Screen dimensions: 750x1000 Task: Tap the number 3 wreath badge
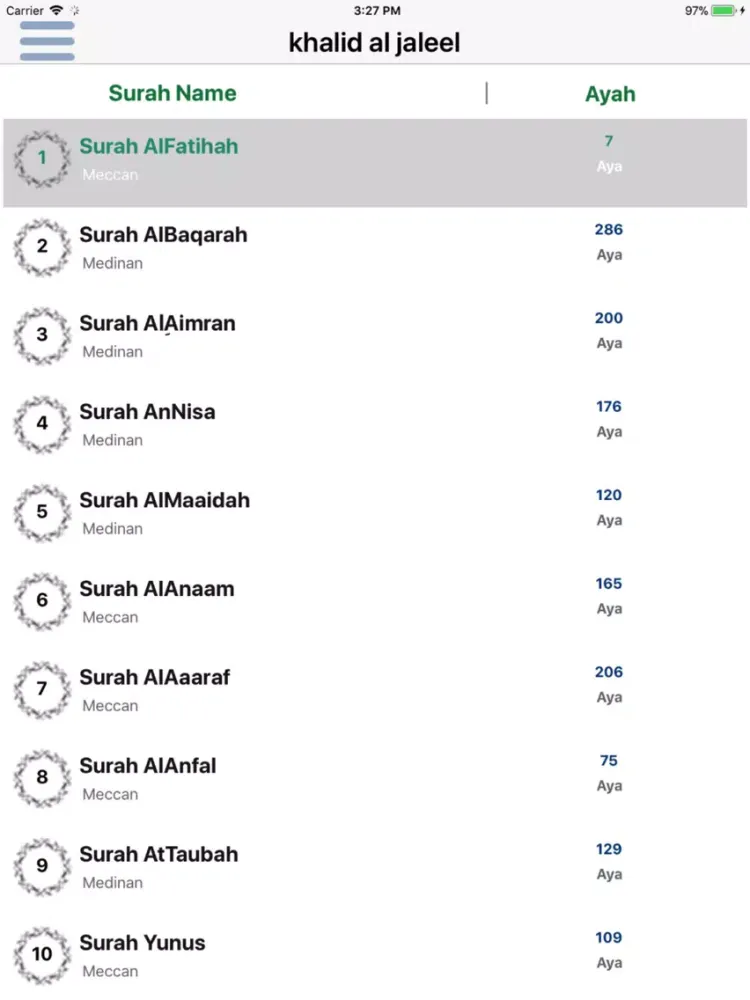point(42,335)
